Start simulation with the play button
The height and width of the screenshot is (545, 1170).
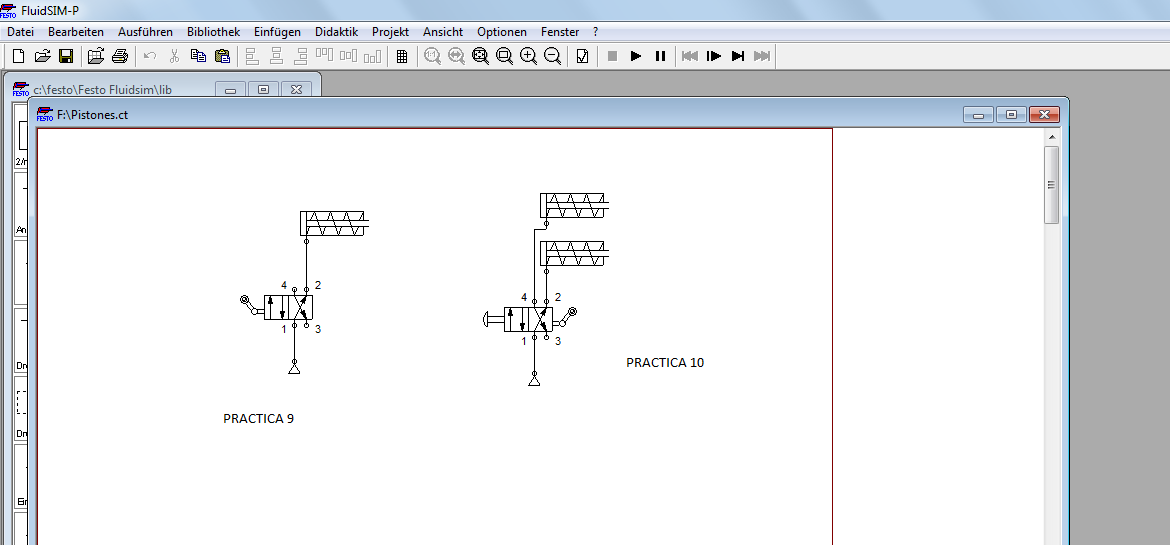[x=636, y=56]
